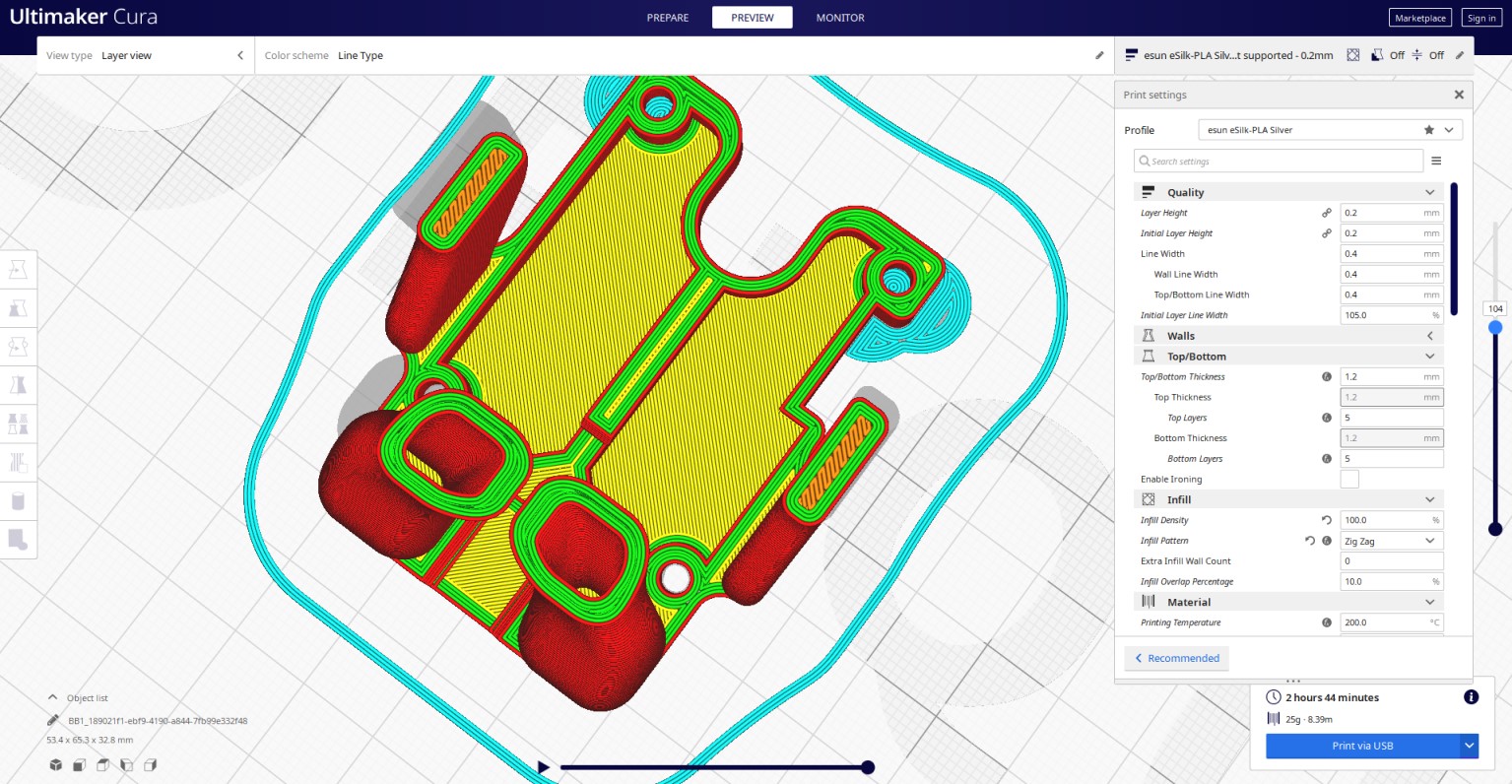
Task: Click the Layer Height value field
Action: (1392, 213)
